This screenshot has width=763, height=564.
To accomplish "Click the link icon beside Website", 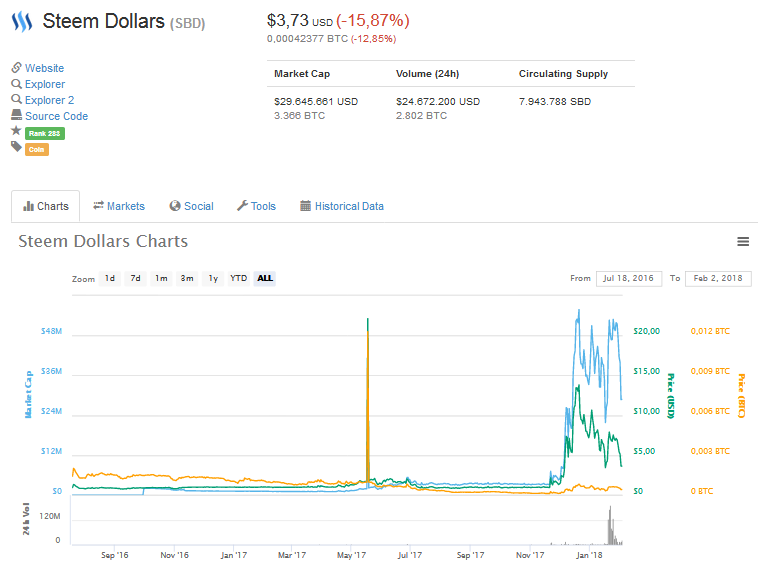I will (17, 67).
